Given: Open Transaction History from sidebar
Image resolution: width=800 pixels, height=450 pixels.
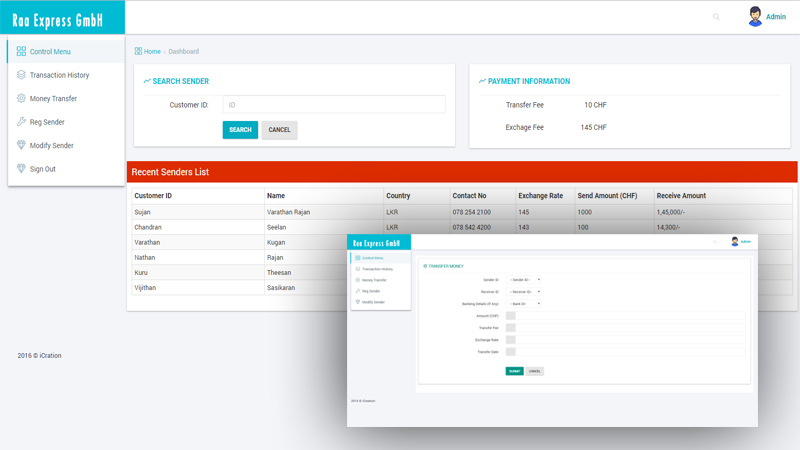Looking at the screenshot, I should [x=59, y=75].
